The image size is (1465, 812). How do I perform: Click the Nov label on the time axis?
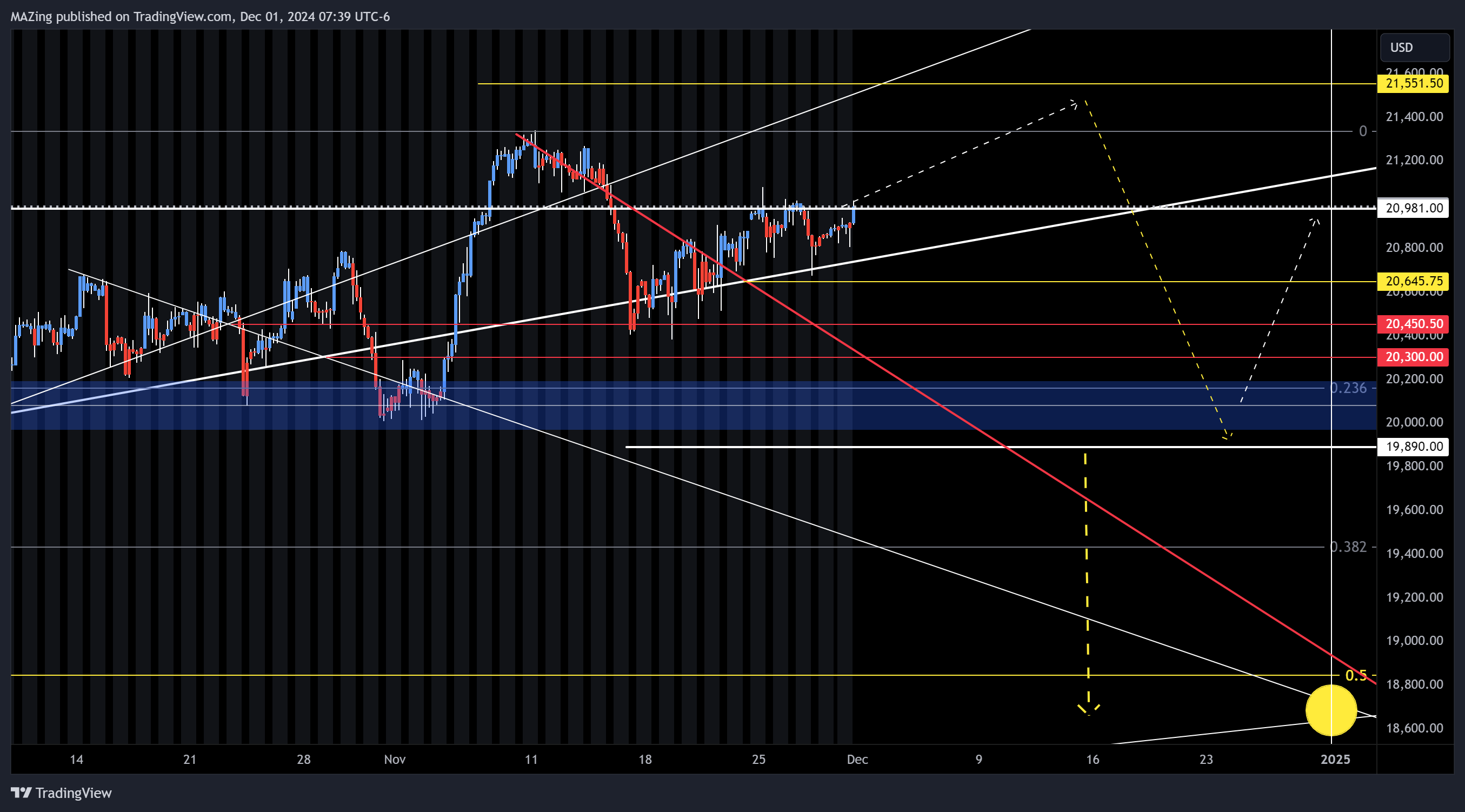click(x=395, y=760)
